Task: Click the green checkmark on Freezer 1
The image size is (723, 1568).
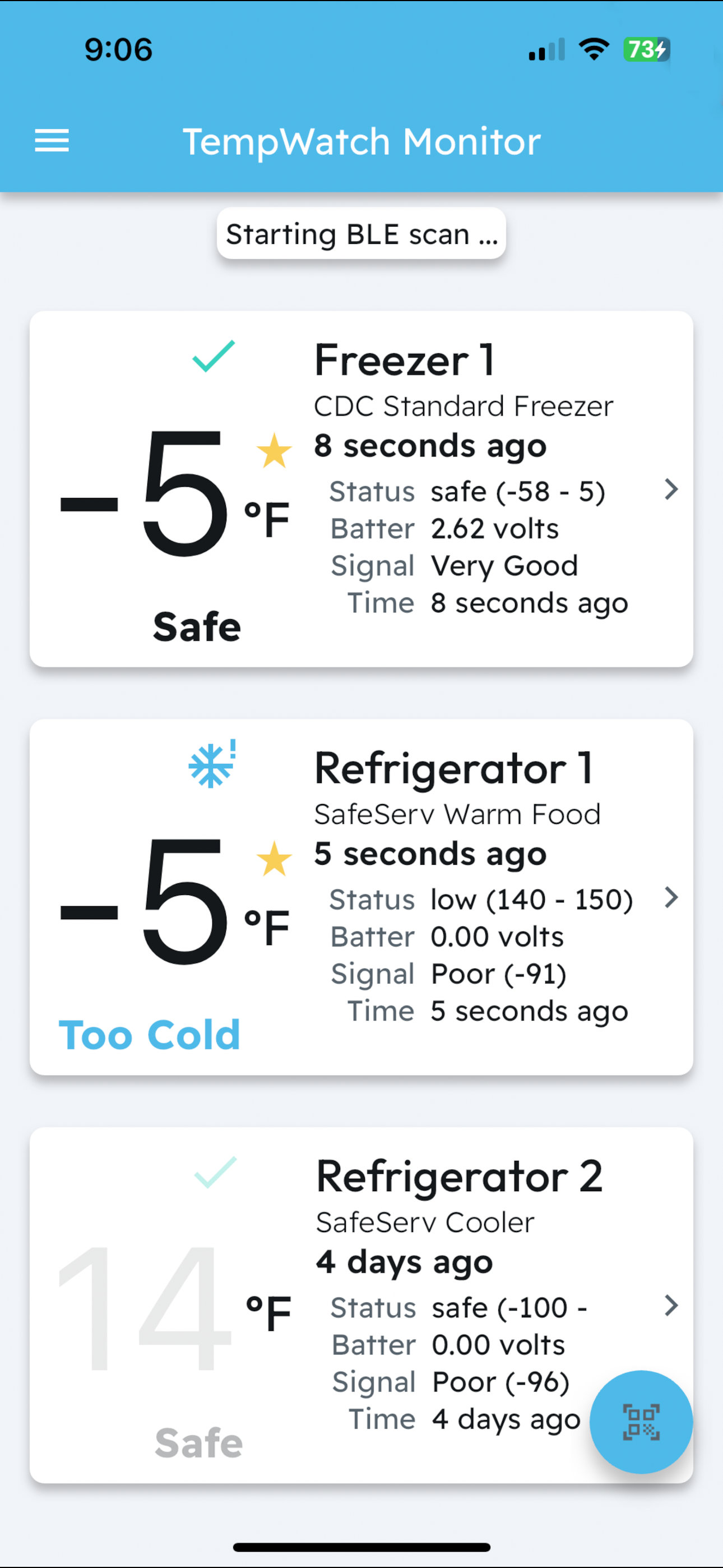Action: click(214, 356)
